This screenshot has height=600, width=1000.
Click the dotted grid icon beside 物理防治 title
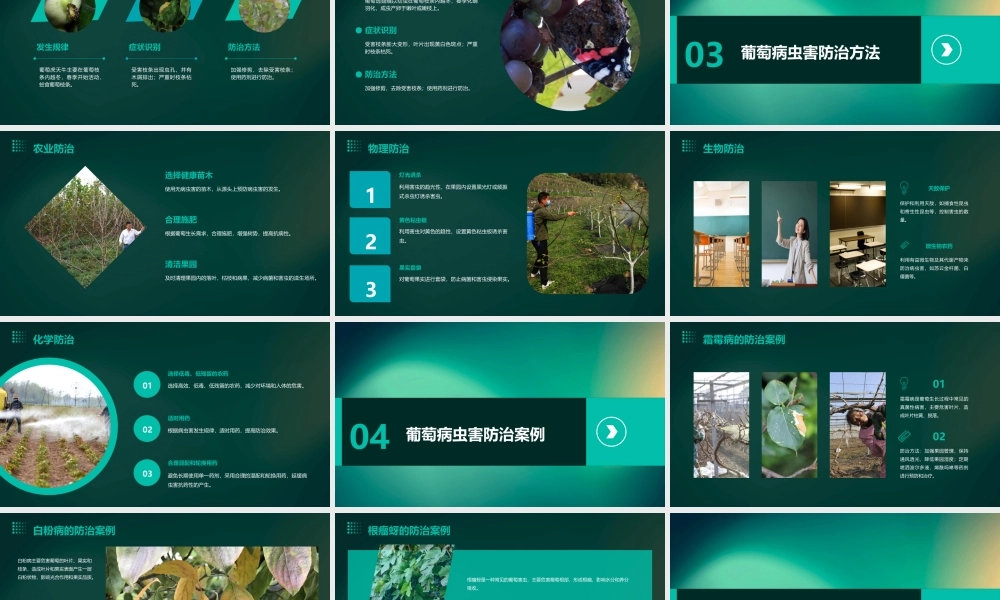pos(353,147)
